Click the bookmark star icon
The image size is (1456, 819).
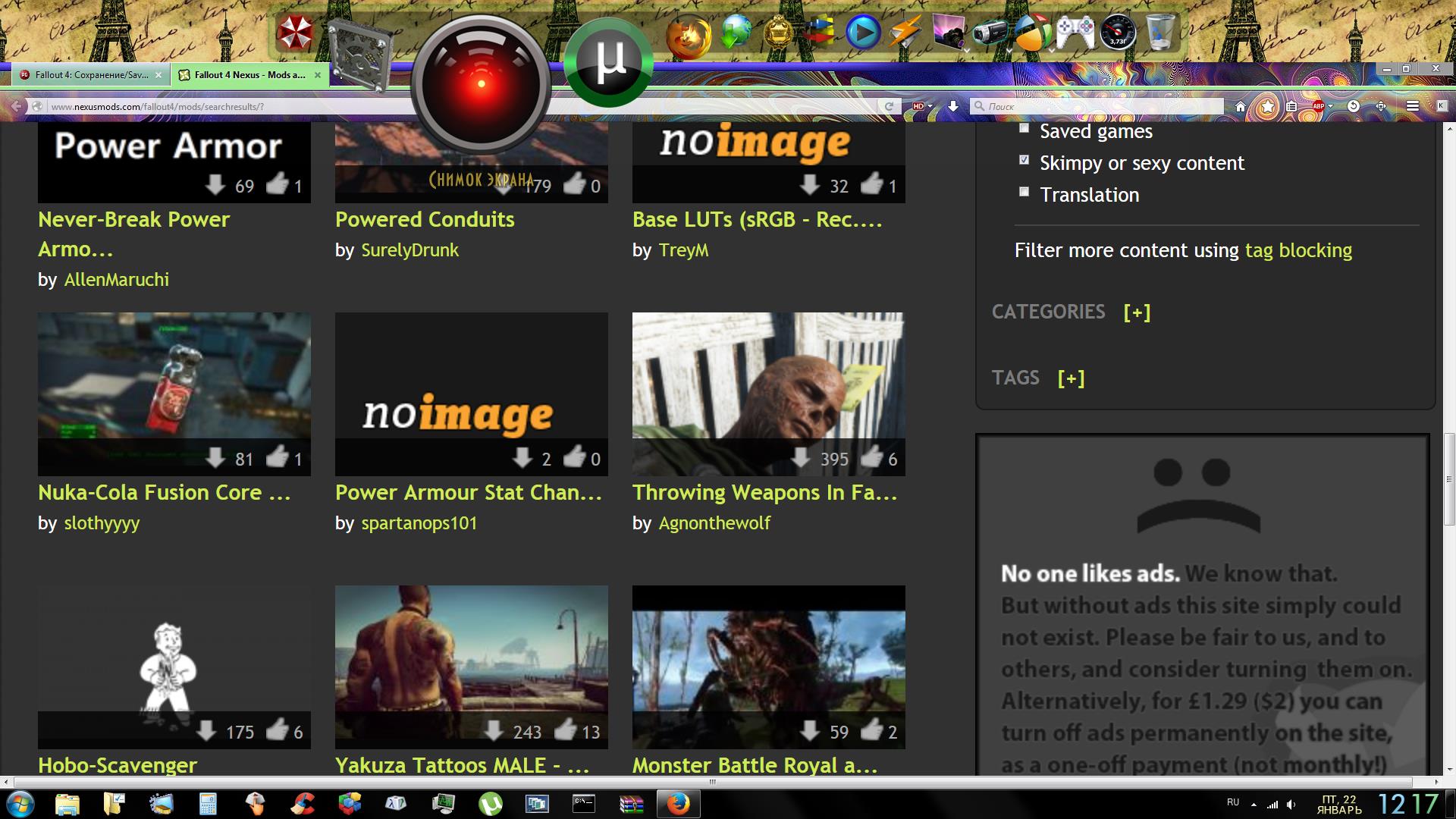pos(1267,107)
